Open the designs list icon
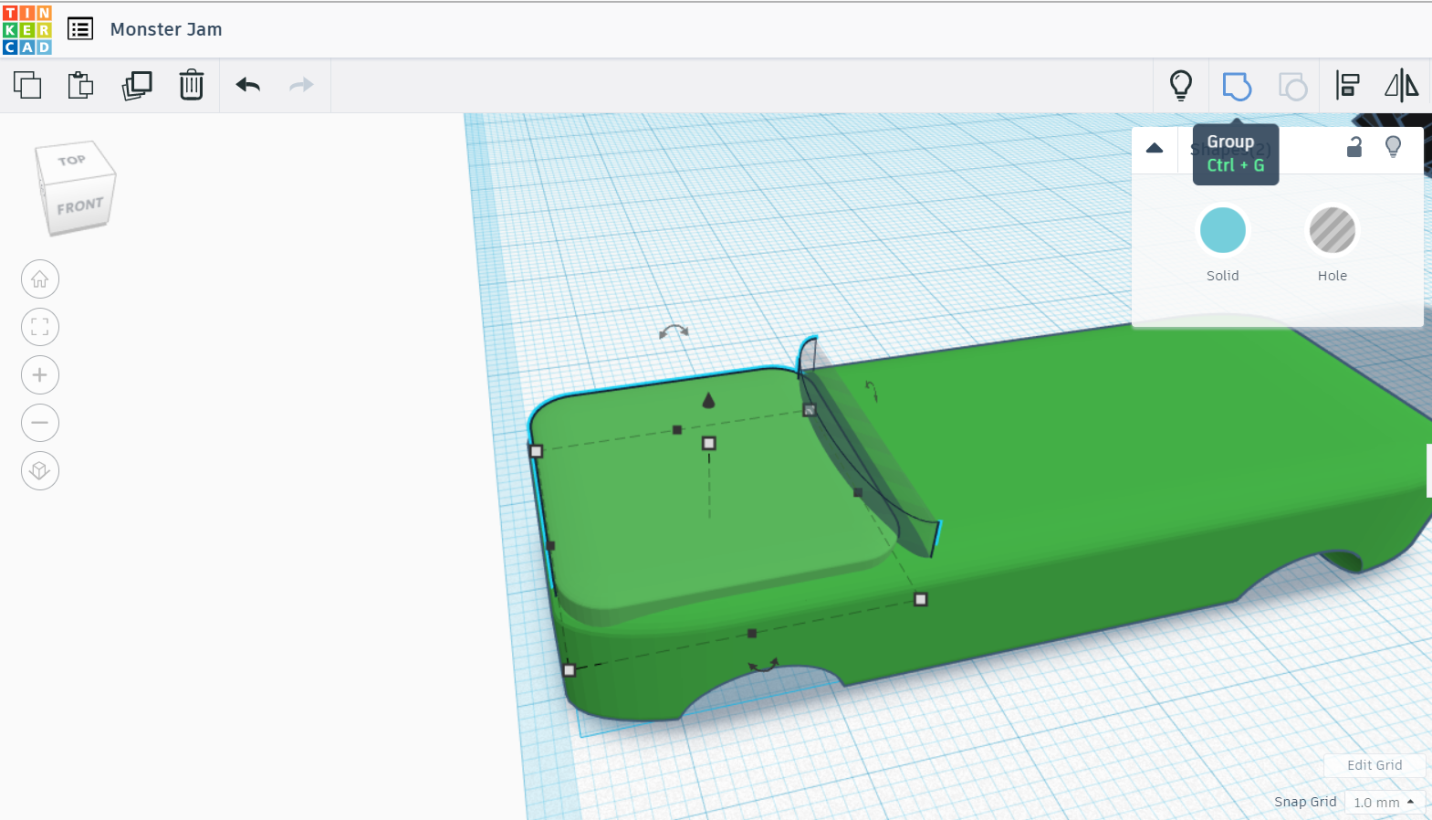 (x=80, y=29)
